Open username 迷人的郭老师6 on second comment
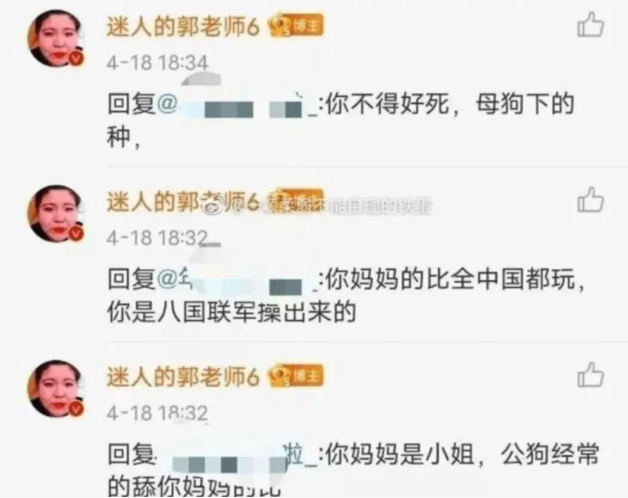Image resolution: width=628 pixels, height=498 pixels. [x=183, y=202]
